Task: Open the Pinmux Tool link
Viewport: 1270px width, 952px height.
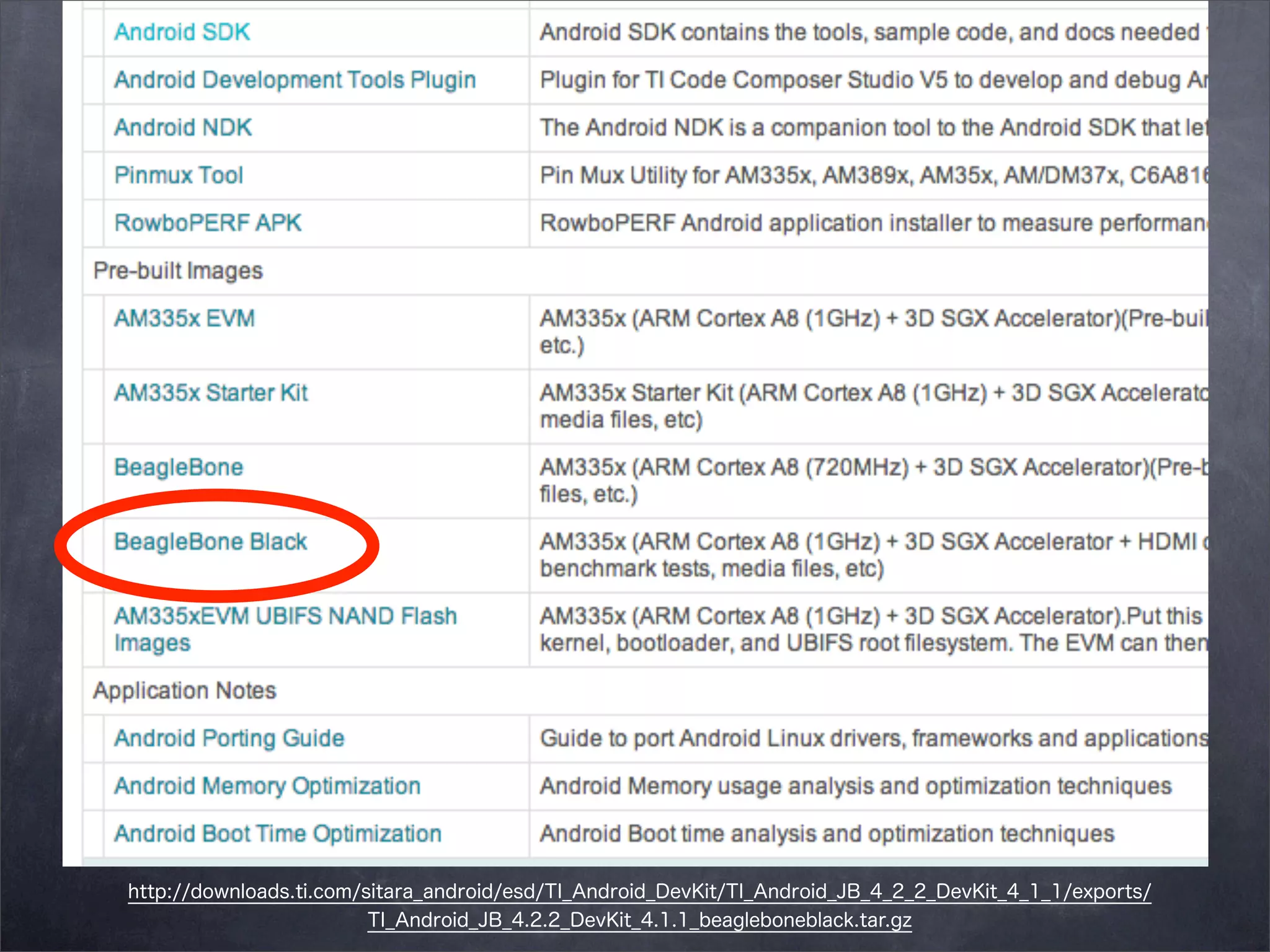Action: pos(179,175)
